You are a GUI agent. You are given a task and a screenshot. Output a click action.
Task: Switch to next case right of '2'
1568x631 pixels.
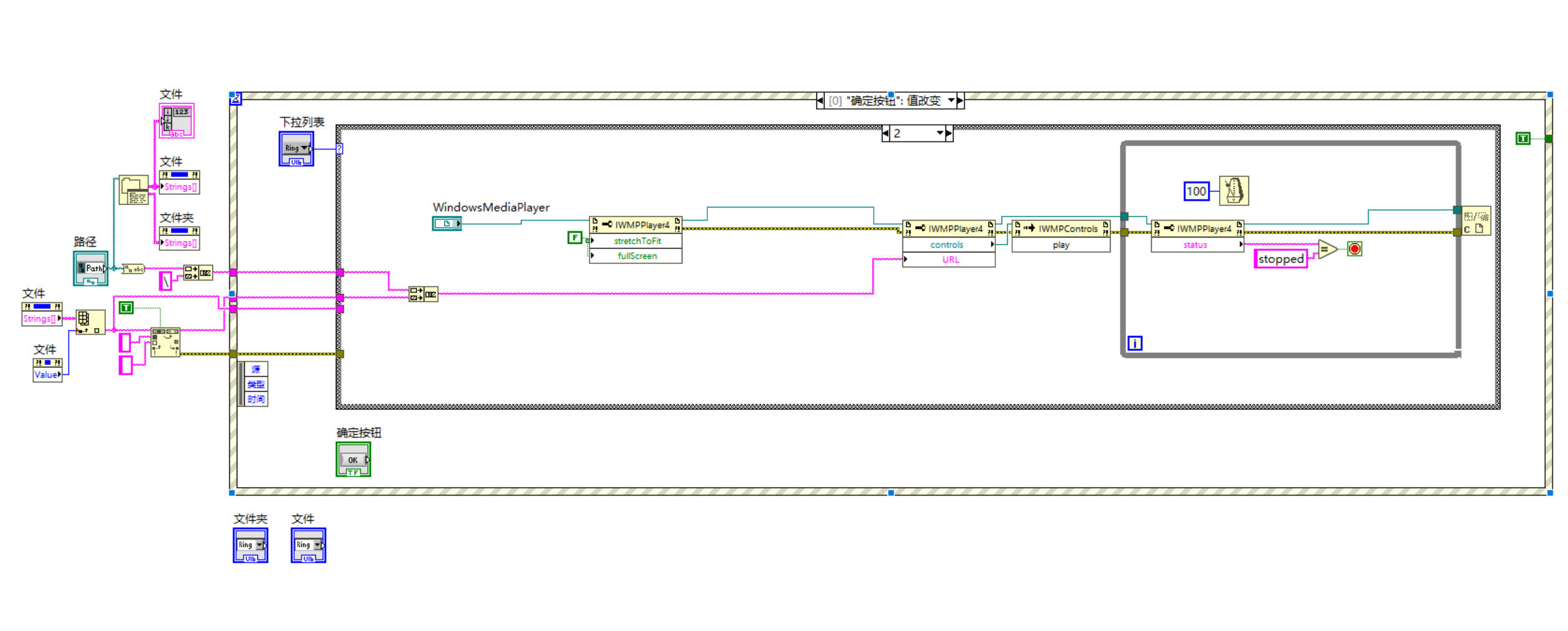[949, 133]
